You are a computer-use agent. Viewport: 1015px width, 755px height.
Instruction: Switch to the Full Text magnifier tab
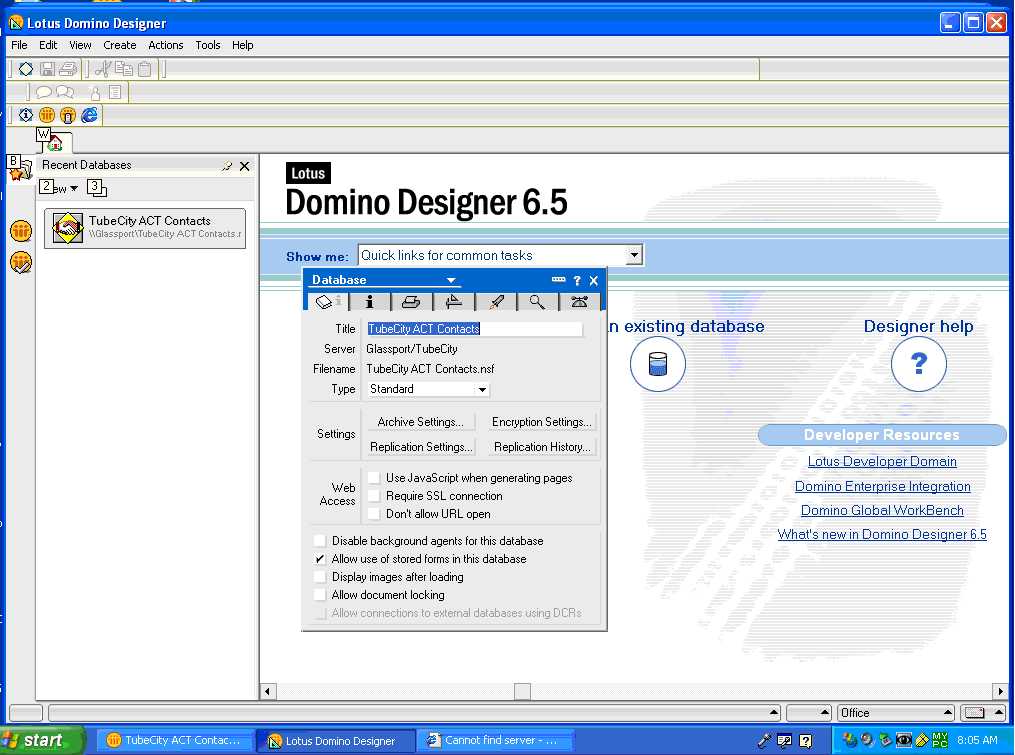[x=537, y=302]
